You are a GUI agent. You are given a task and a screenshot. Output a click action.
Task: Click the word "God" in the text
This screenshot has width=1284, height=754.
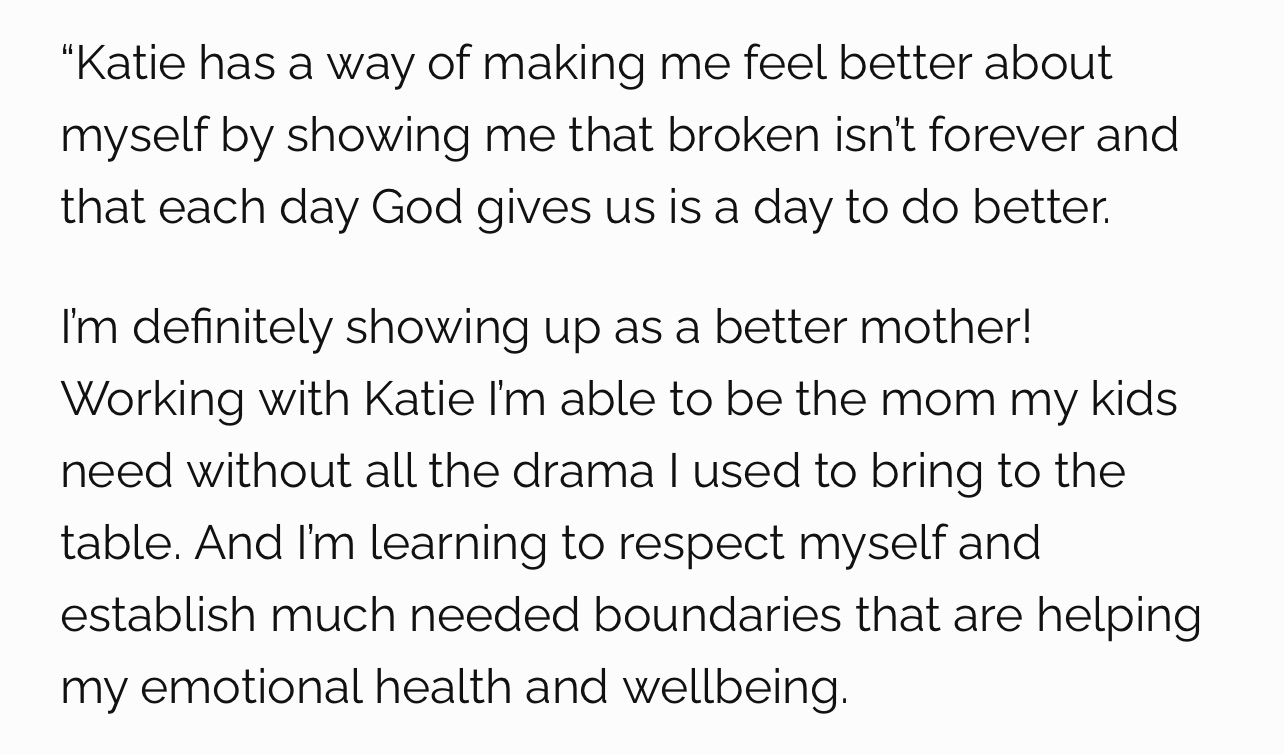tap(417, 207)
